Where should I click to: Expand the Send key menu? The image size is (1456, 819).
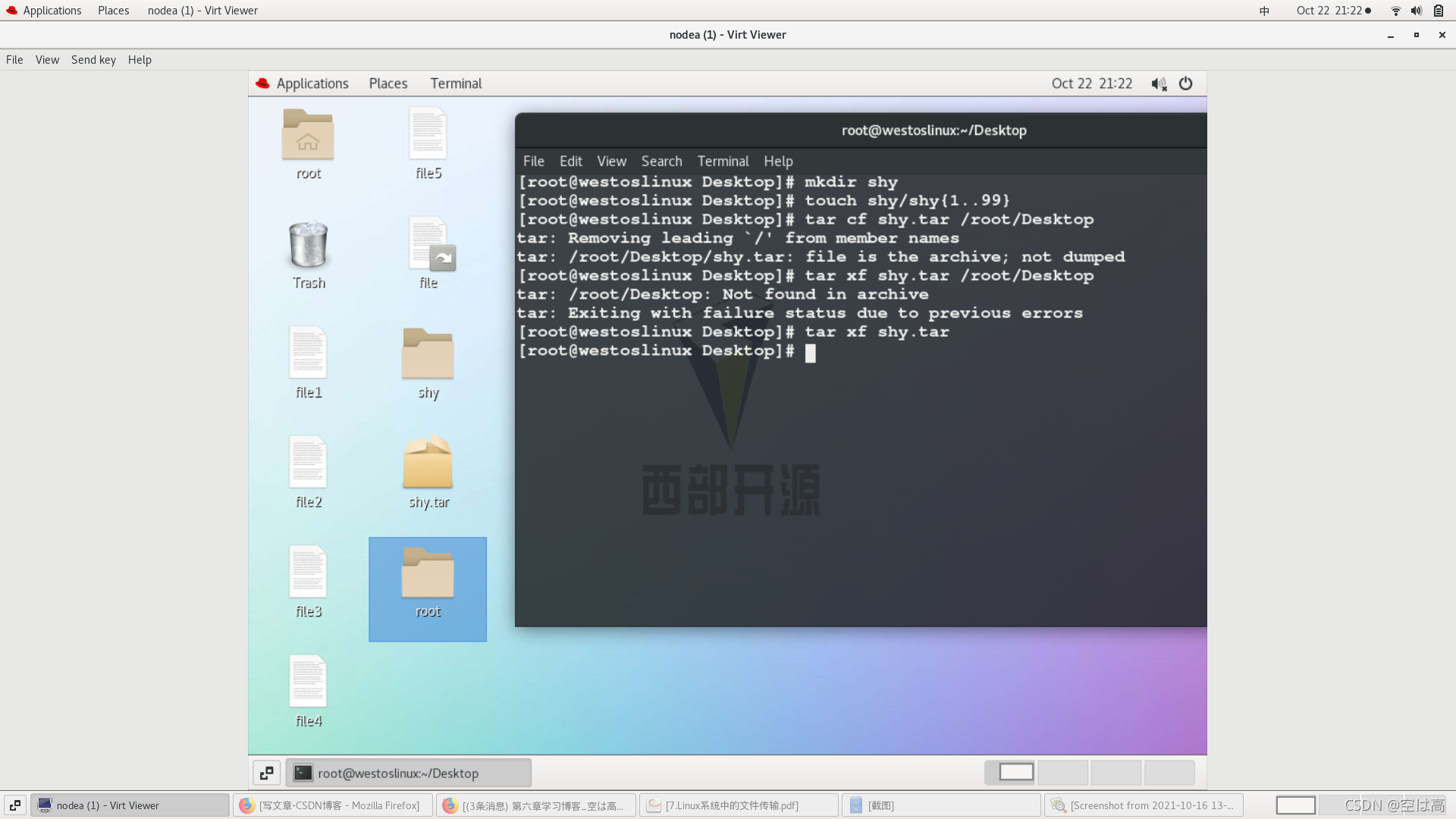click(x=93, y=60)
